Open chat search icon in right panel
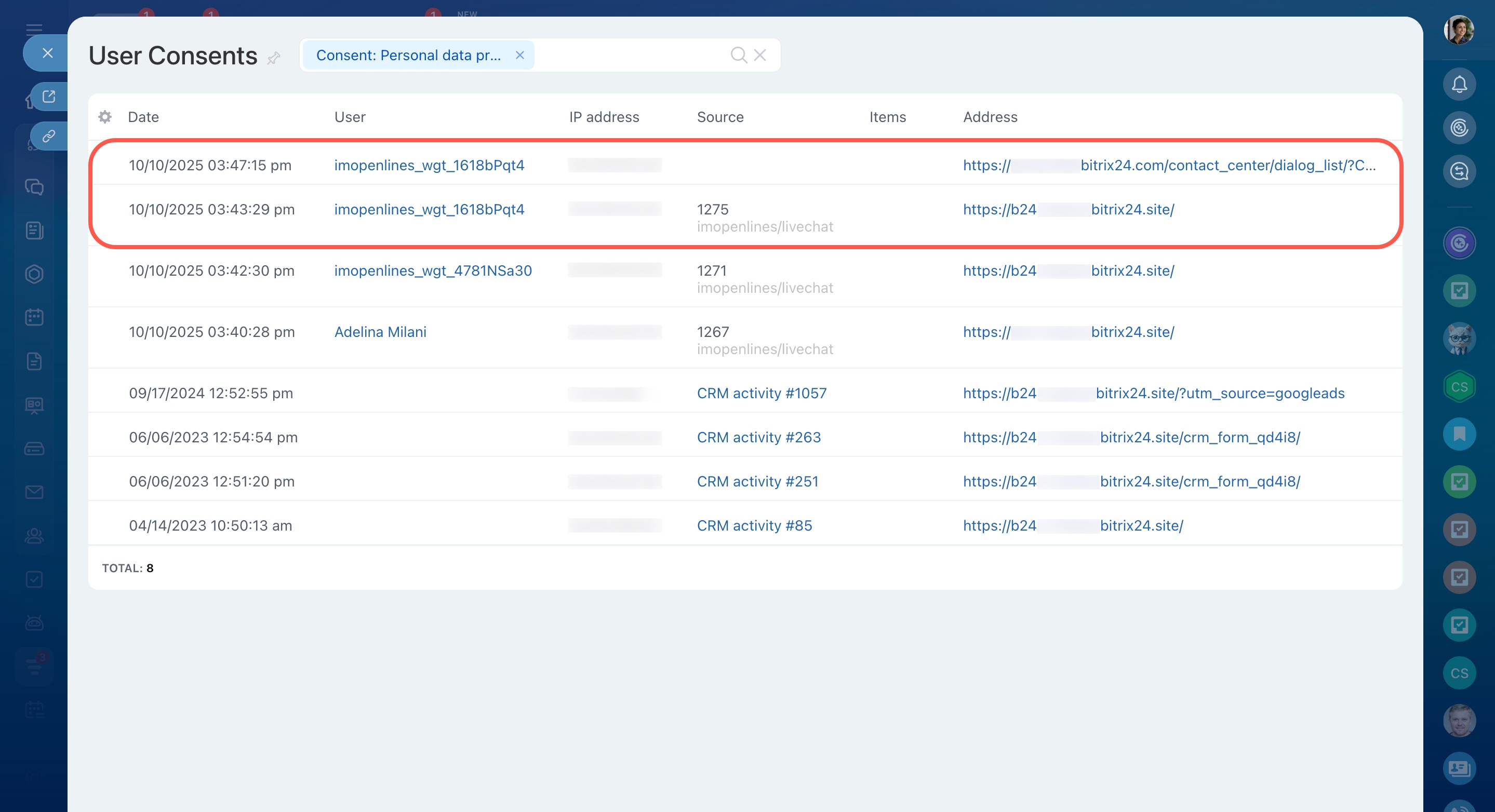 [1459, 172]
